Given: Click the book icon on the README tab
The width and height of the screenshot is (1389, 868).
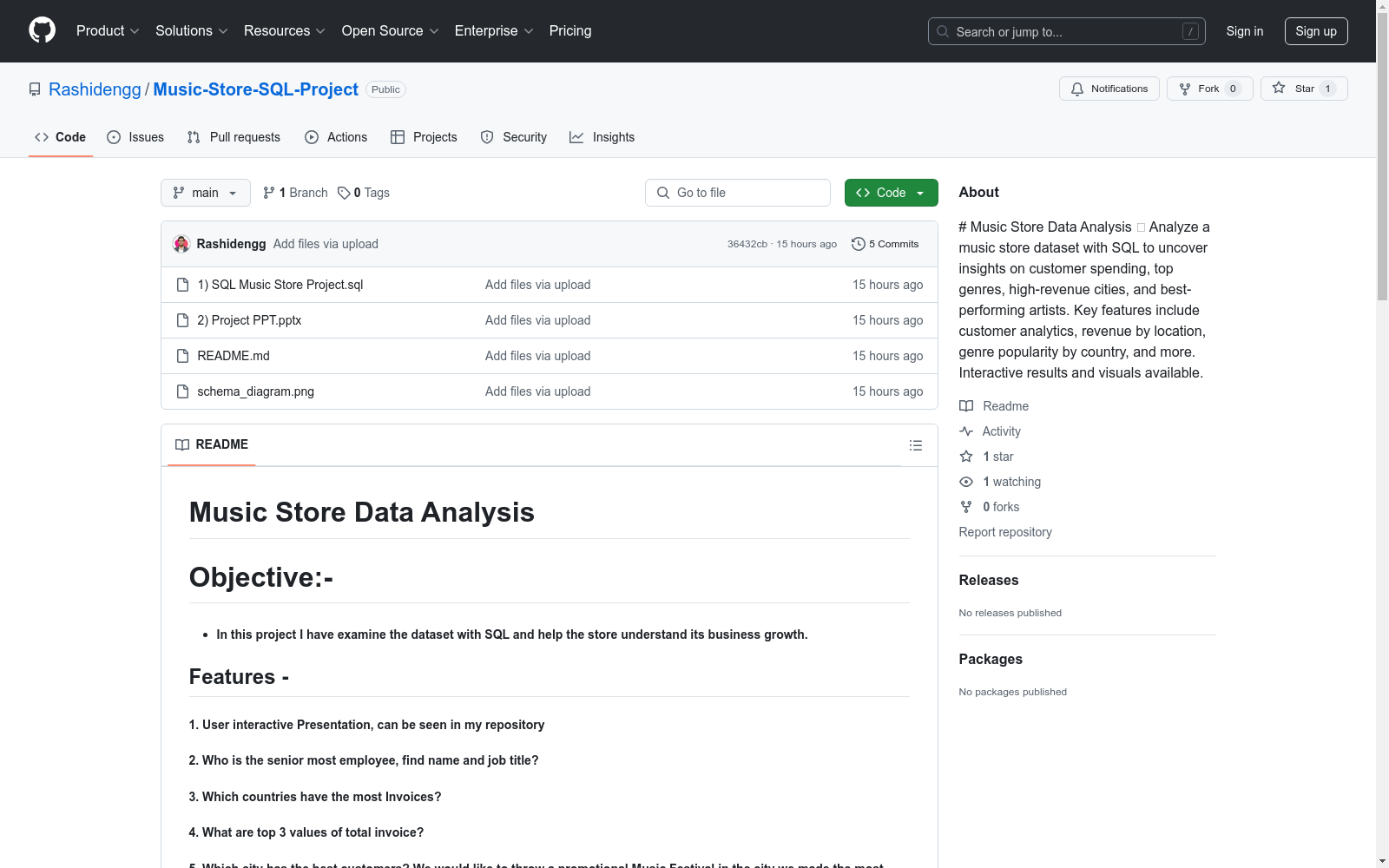Looking at the screenshot, I should coord(182,444).
